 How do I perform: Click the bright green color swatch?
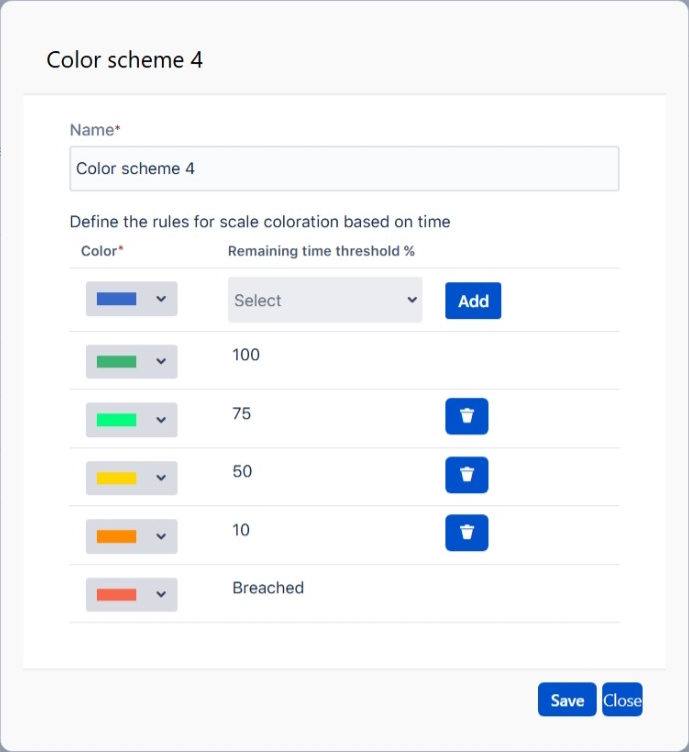coord(116,420)
